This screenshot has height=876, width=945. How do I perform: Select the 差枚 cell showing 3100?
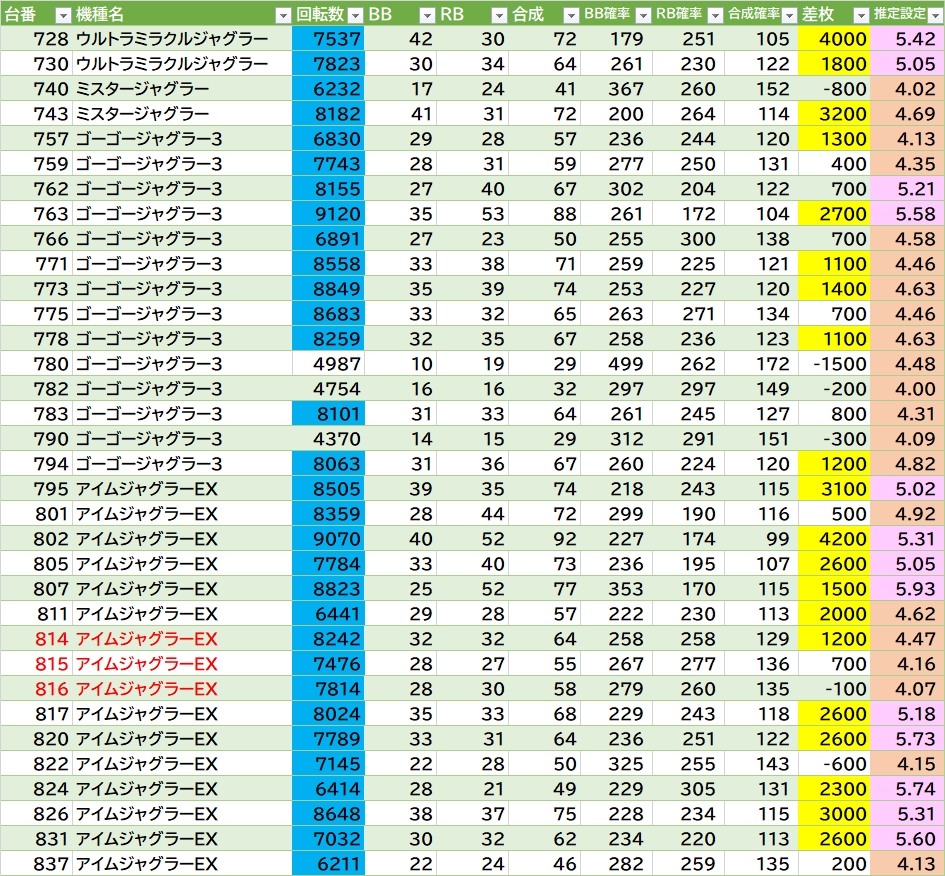tap(834, 489)
